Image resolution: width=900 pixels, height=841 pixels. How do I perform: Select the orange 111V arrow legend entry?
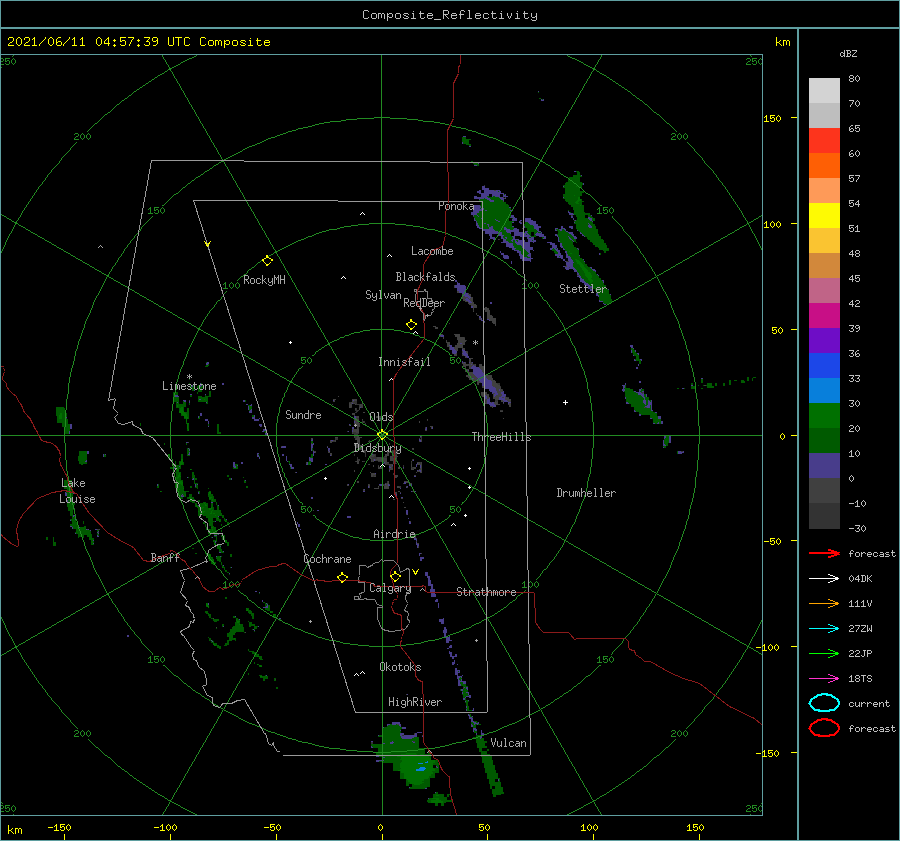(824, 603)
